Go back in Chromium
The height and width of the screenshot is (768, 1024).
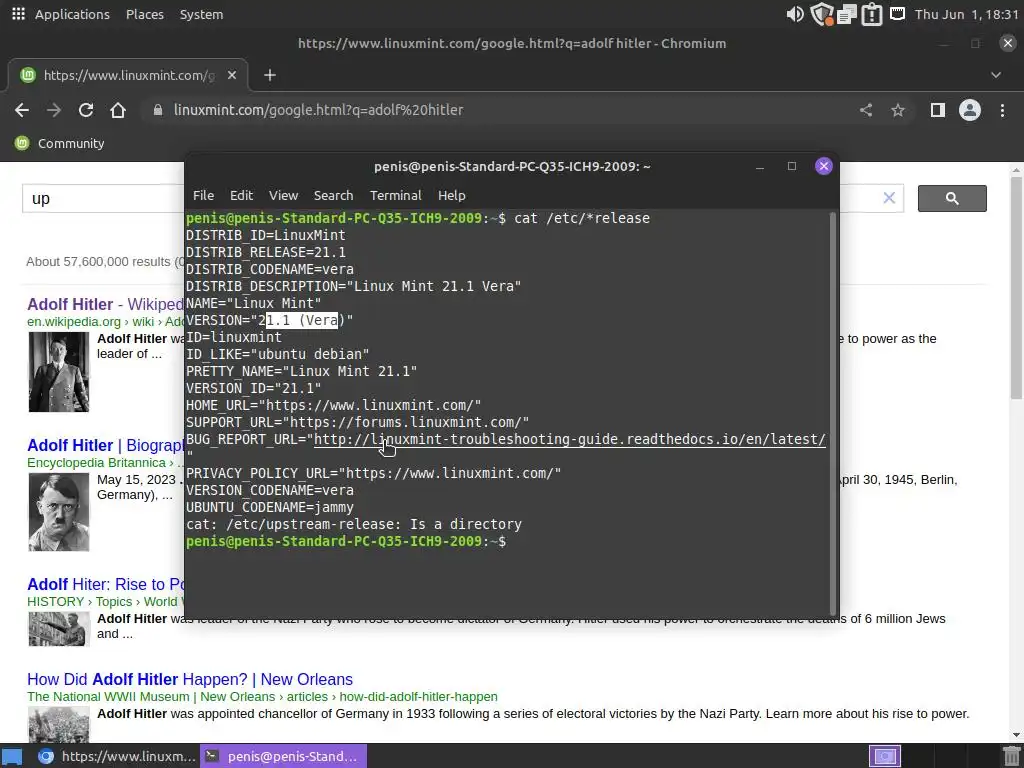(x=22, y=110)
